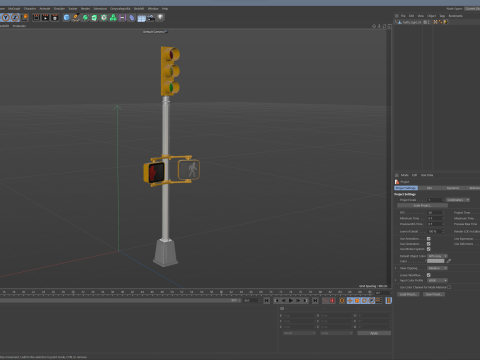This screenshot has width=480, height=360.
Task: Click the Save Preset button
Action: tap(434, 294)
